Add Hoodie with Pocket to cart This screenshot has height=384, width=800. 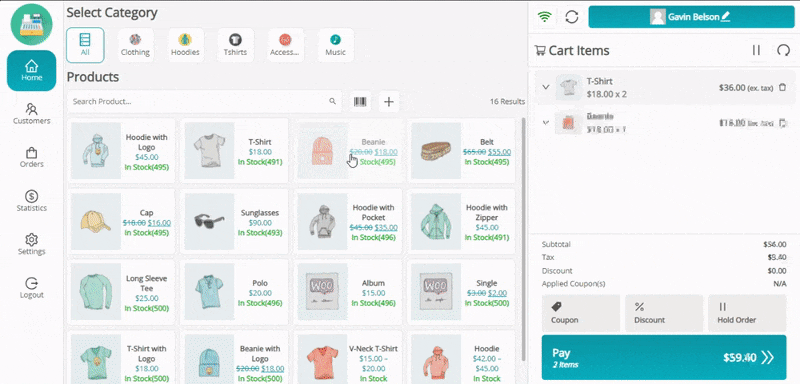(348, 221)
